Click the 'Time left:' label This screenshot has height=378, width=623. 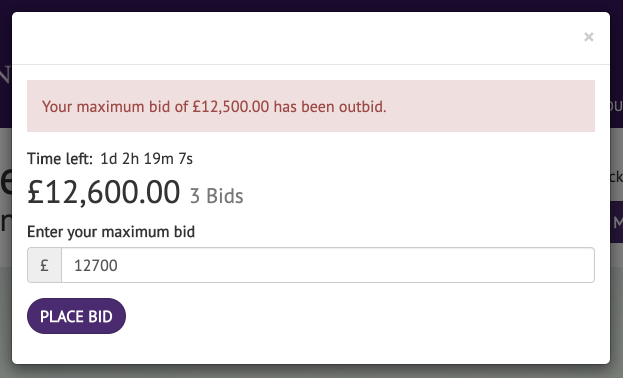click(x=60, y=159)
